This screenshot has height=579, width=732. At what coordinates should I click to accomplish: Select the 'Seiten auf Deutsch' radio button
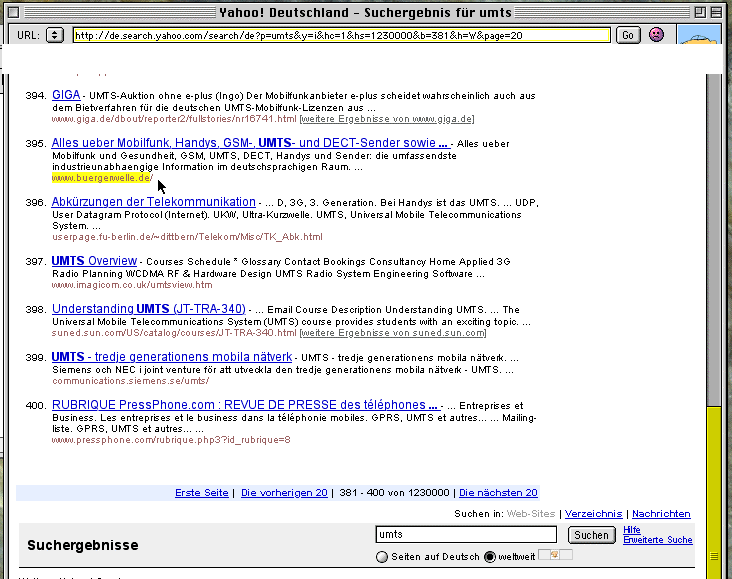(x=381, y=557)
